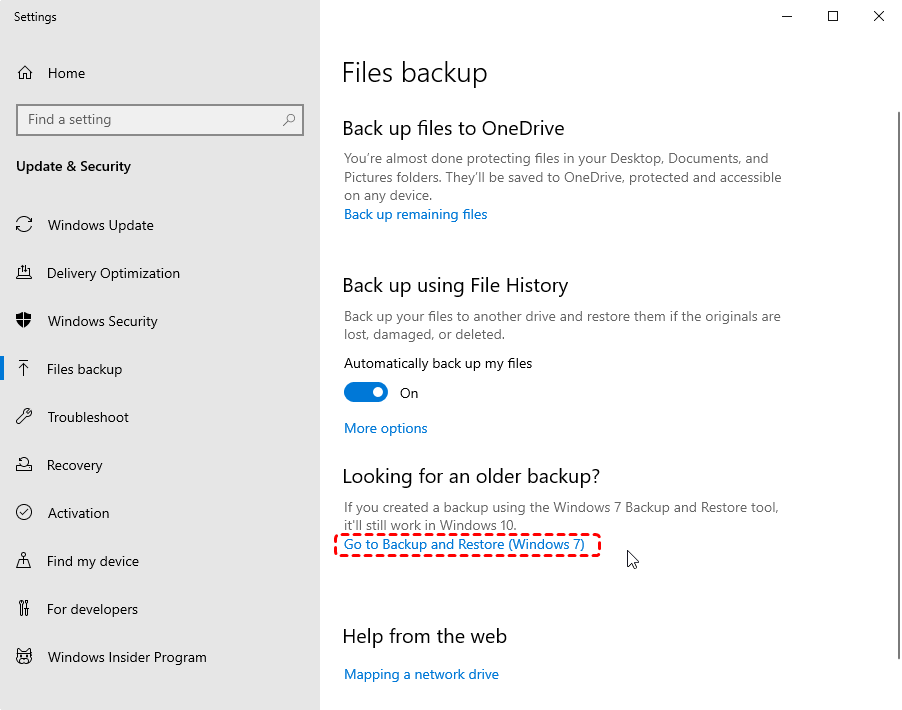Click the Windows Update sync arrows icon
902x710 pixels.
pyautogui.click(x=24, y=224)
